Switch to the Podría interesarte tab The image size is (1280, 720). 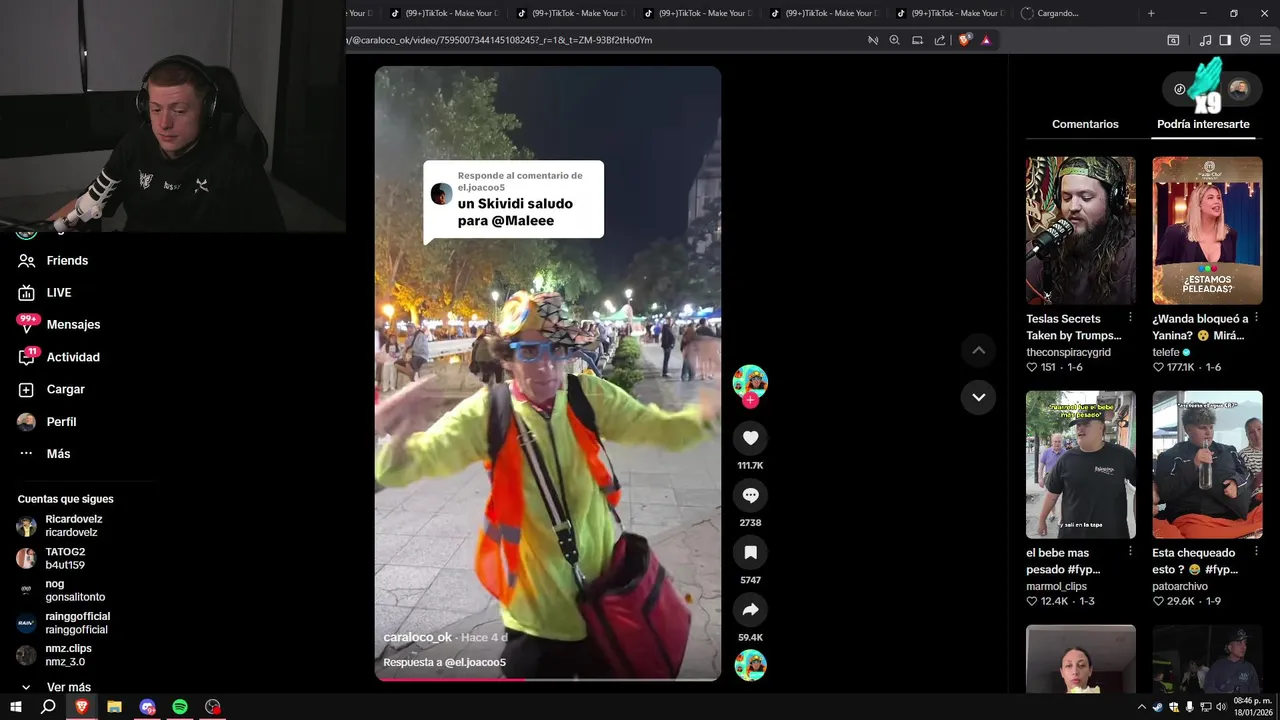(x=1203, y=124)
